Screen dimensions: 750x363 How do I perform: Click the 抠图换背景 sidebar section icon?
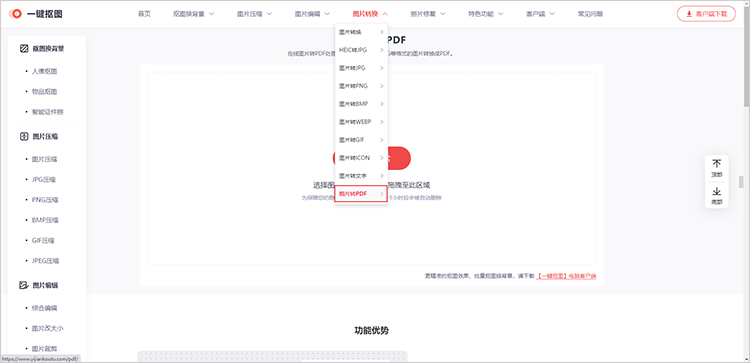pos(24,48)
